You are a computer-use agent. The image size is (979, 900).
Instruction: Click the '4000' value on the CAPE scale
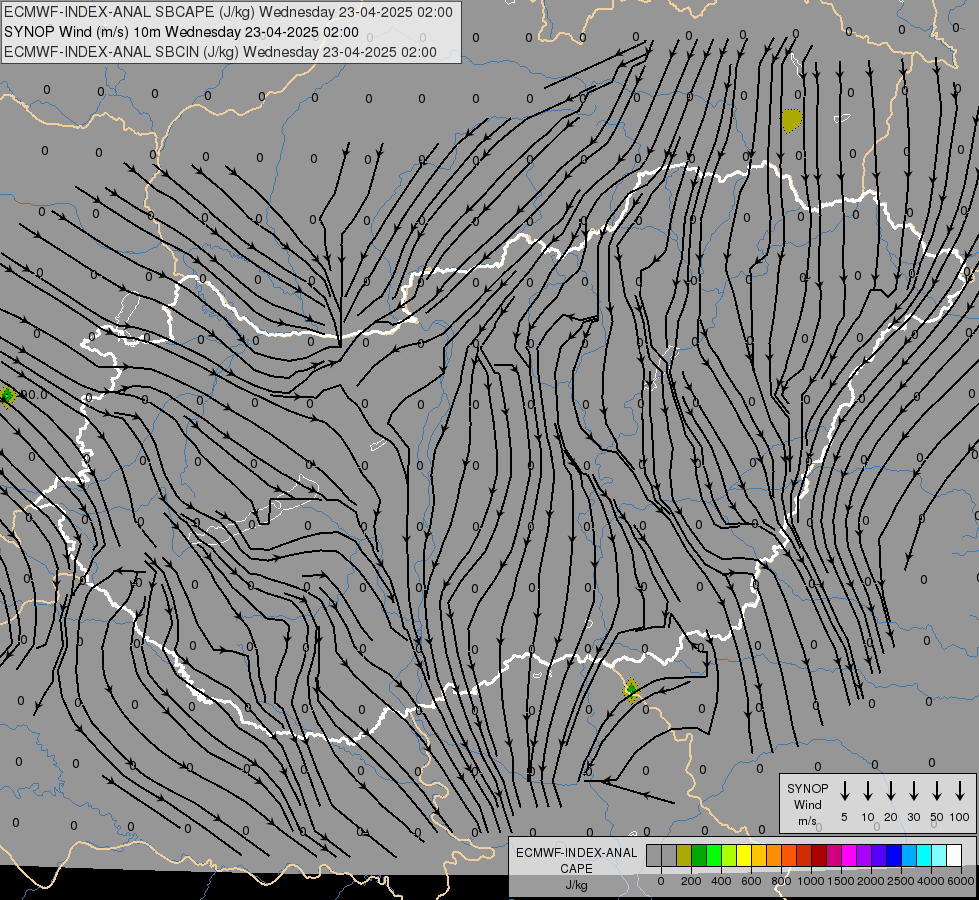point(931,881)
